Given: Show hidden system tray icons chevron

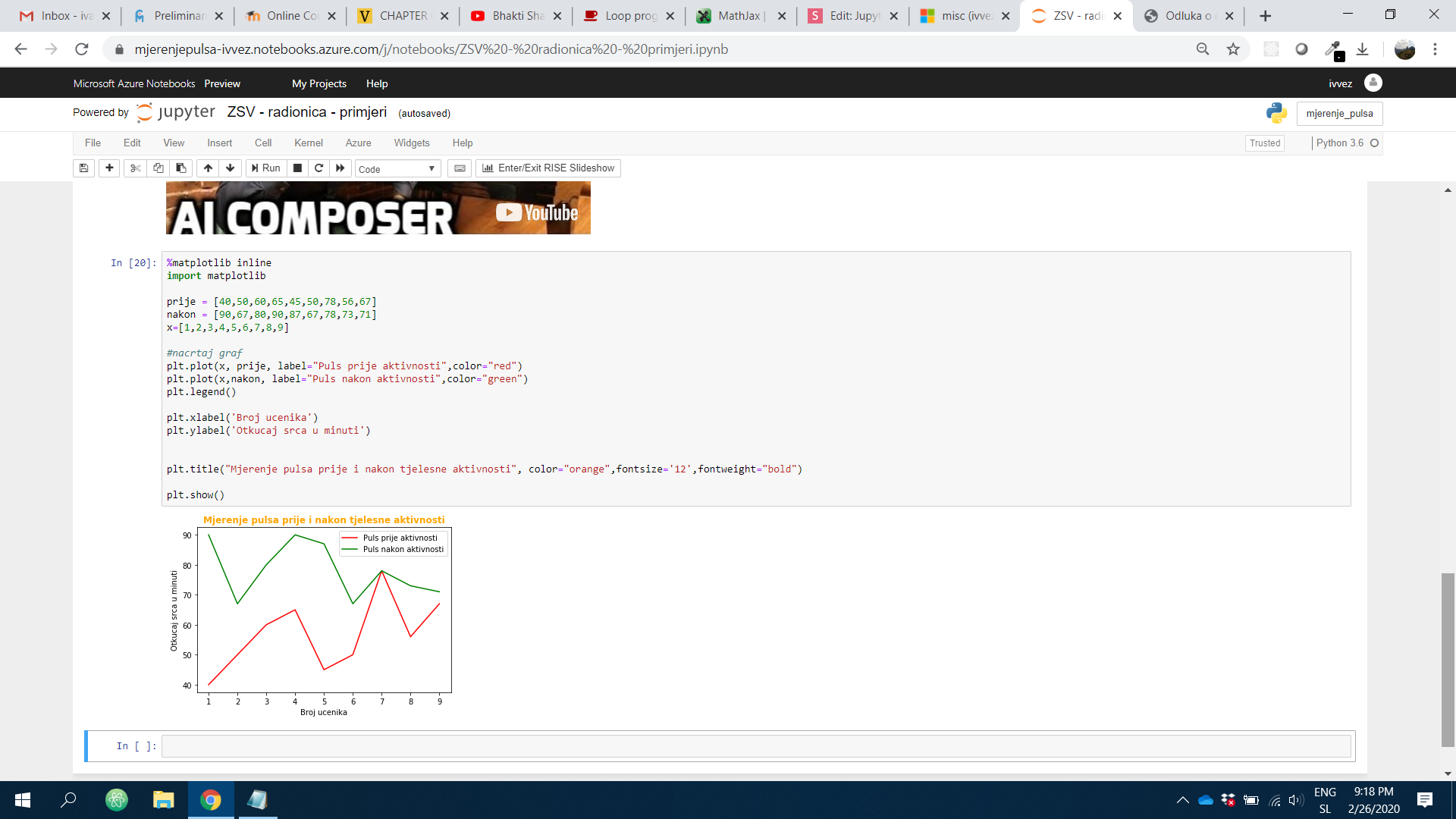Looking at the screenshot, I should click(1182, 800).
